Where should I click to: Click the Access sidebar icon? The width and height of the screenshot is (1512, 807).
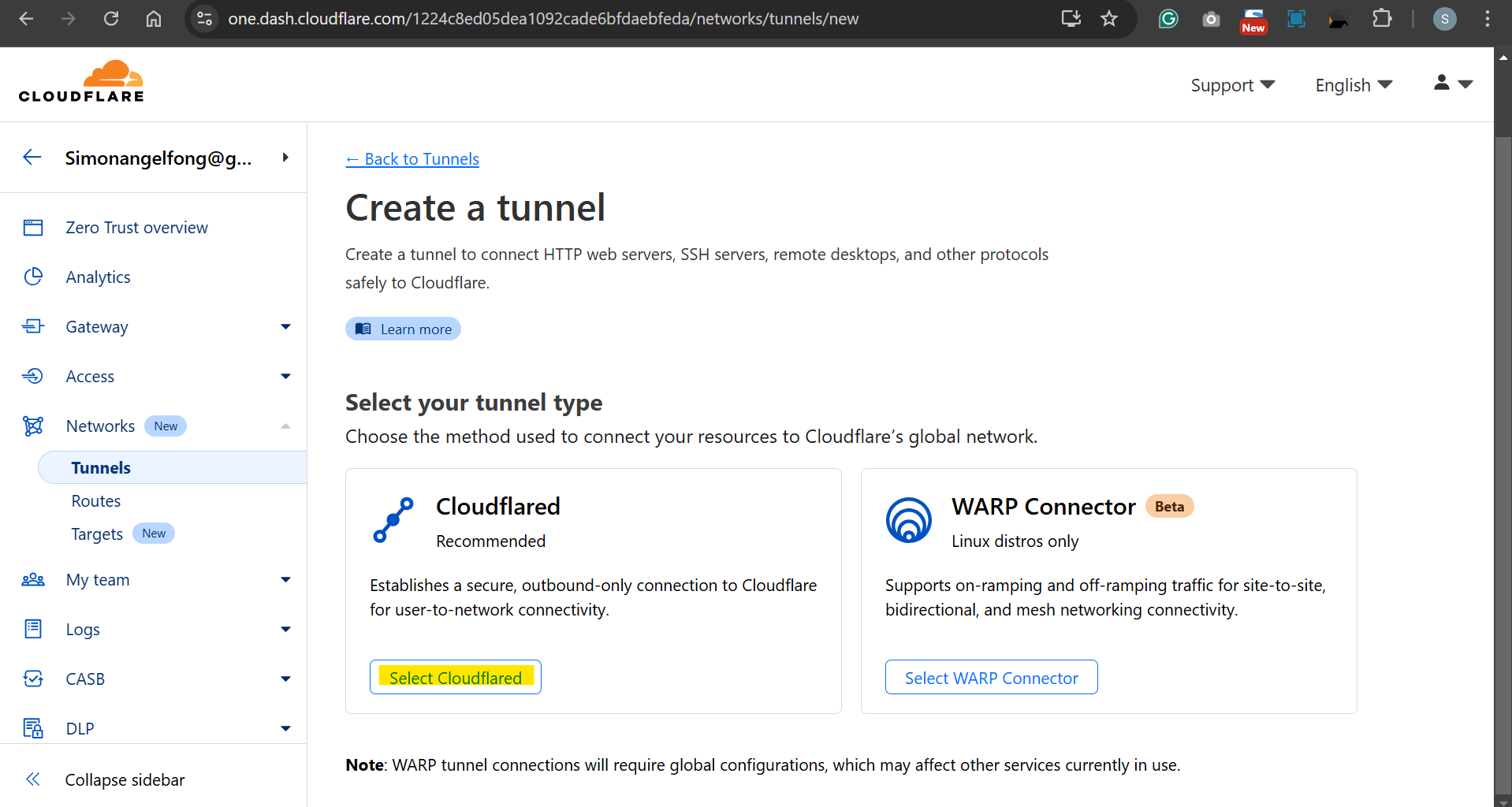pos(33,376)
